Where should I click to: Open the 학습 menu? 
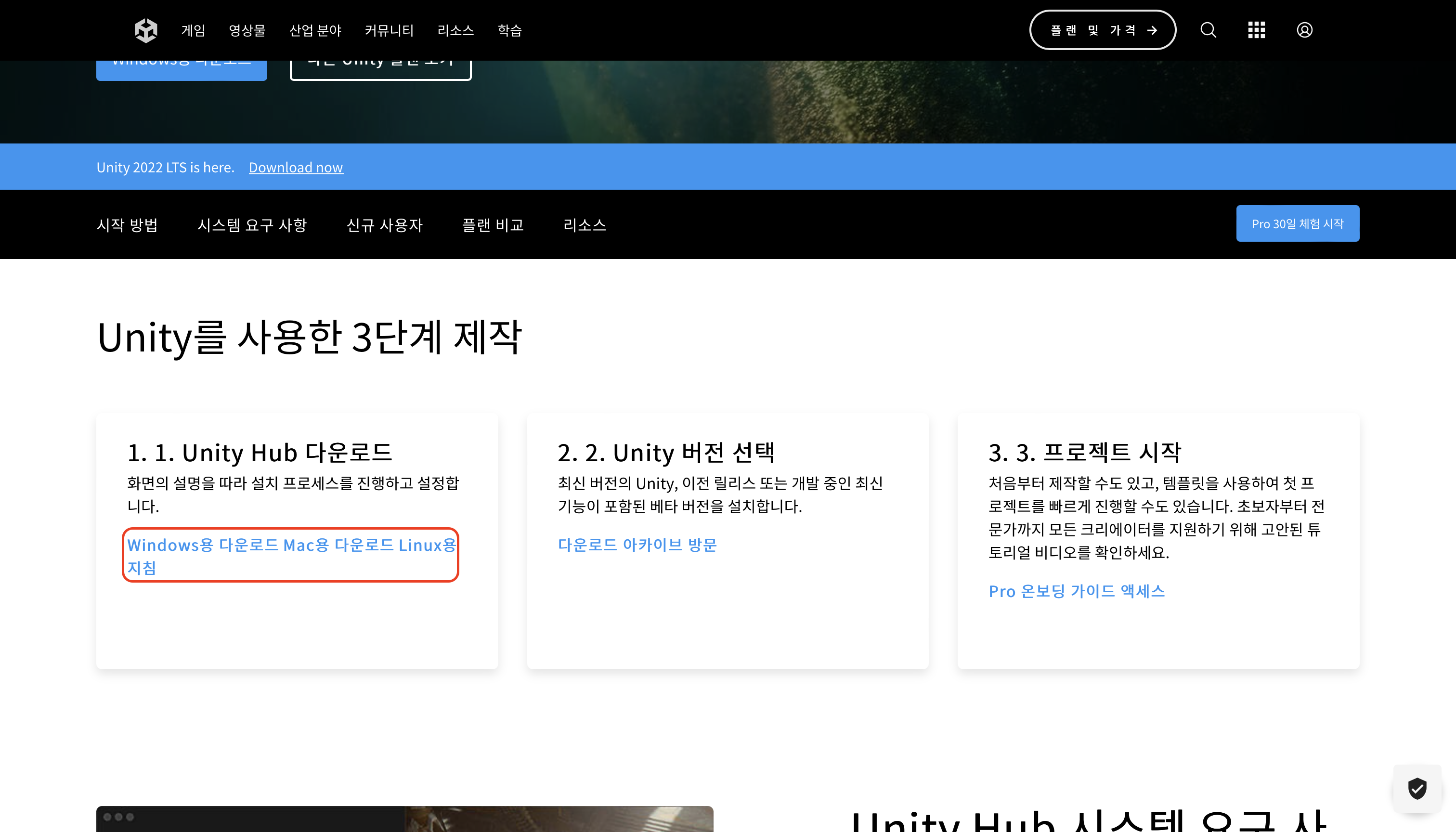click(509, 30)
